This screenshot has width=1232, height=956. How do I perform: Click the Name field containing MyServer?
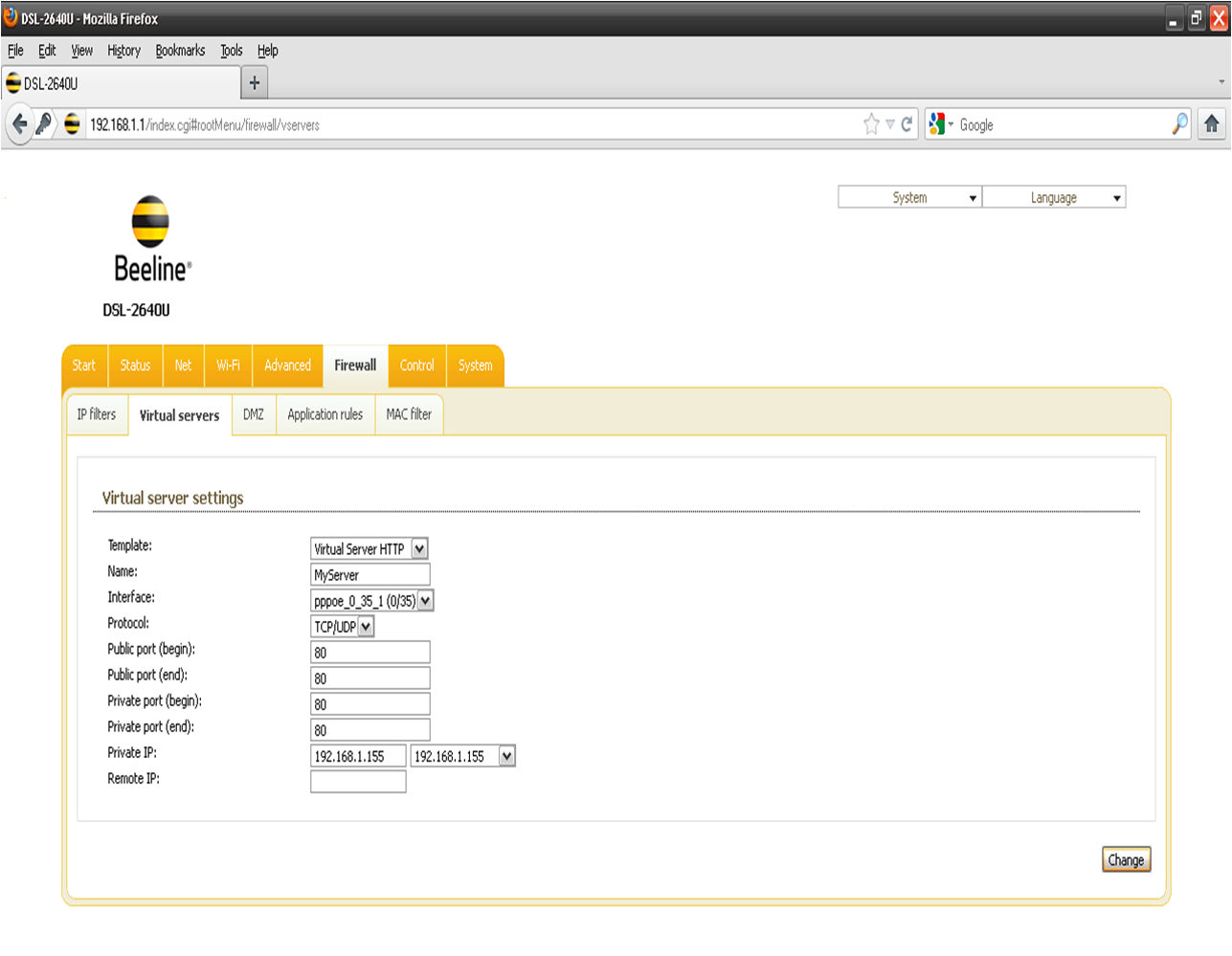click(x=370, y=575)
